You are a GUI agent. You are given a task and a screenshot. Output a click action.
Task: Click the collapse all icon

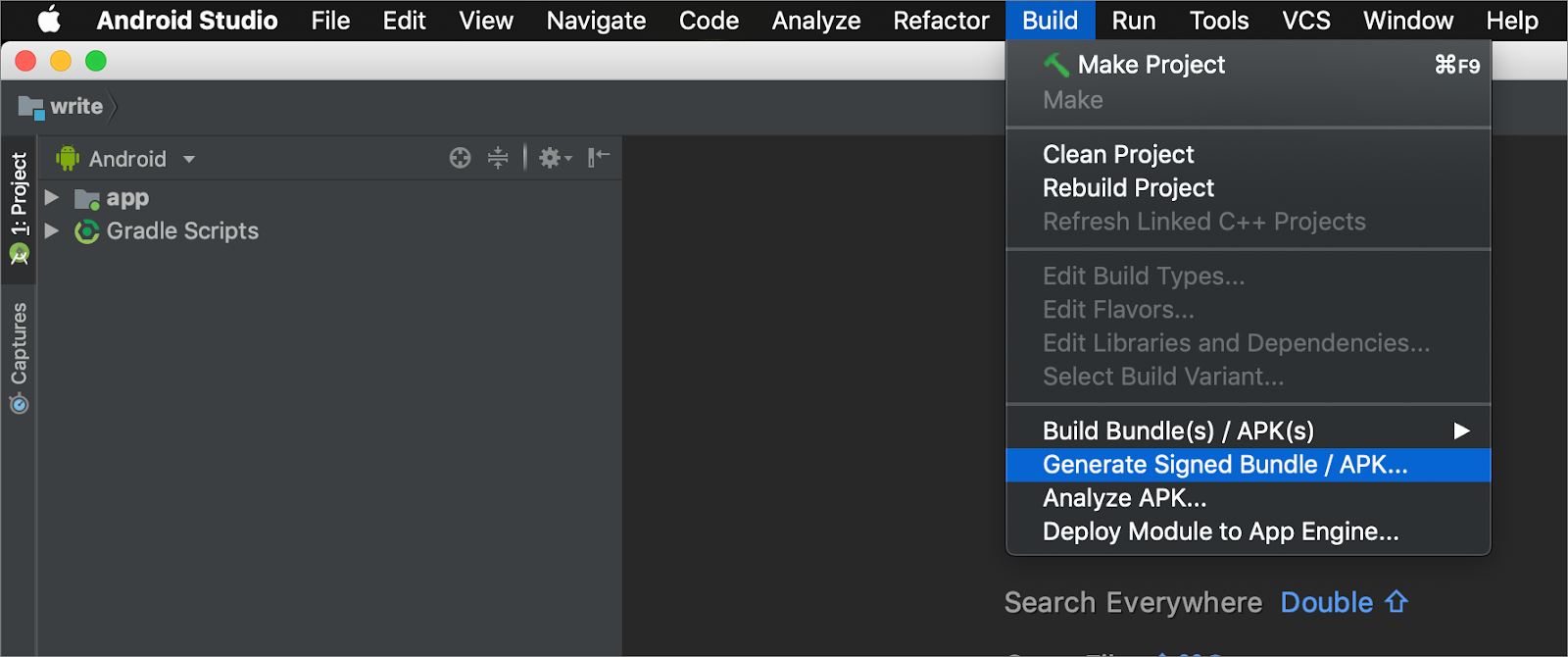coord(498,158)
